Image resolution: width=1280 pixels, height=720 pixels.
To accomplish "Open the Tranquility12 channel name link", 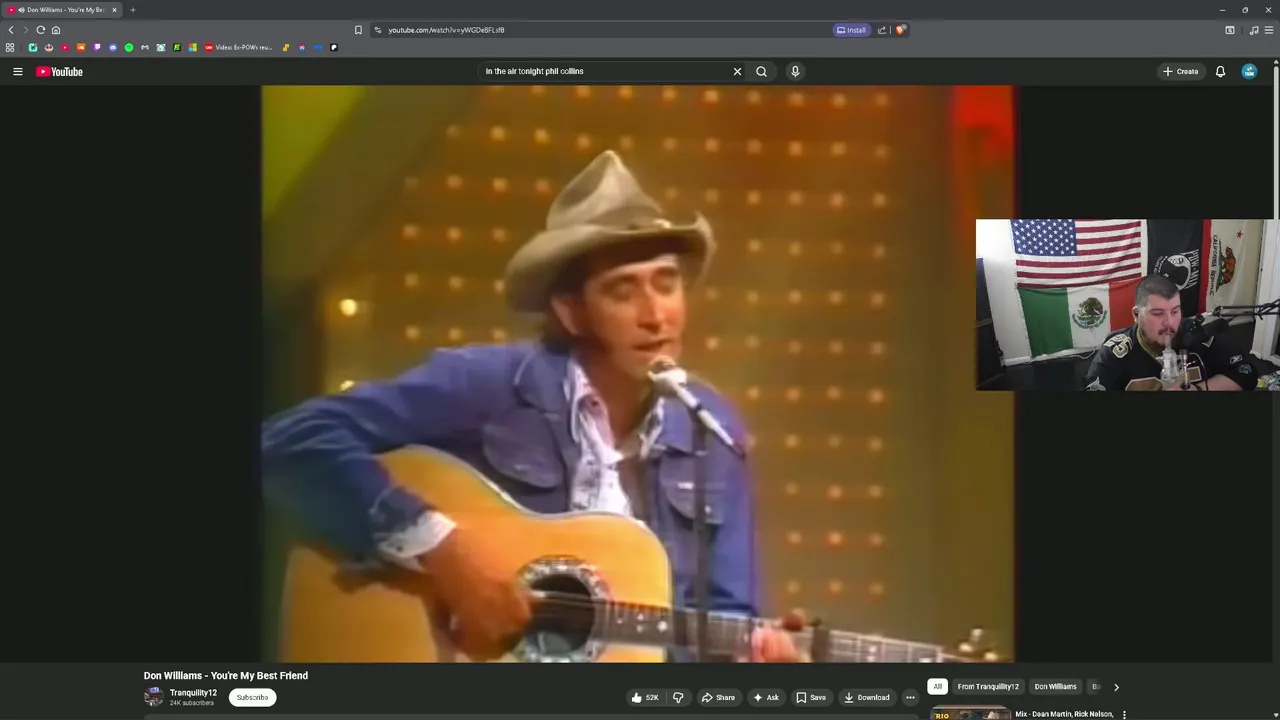I will tap(193, 693).
